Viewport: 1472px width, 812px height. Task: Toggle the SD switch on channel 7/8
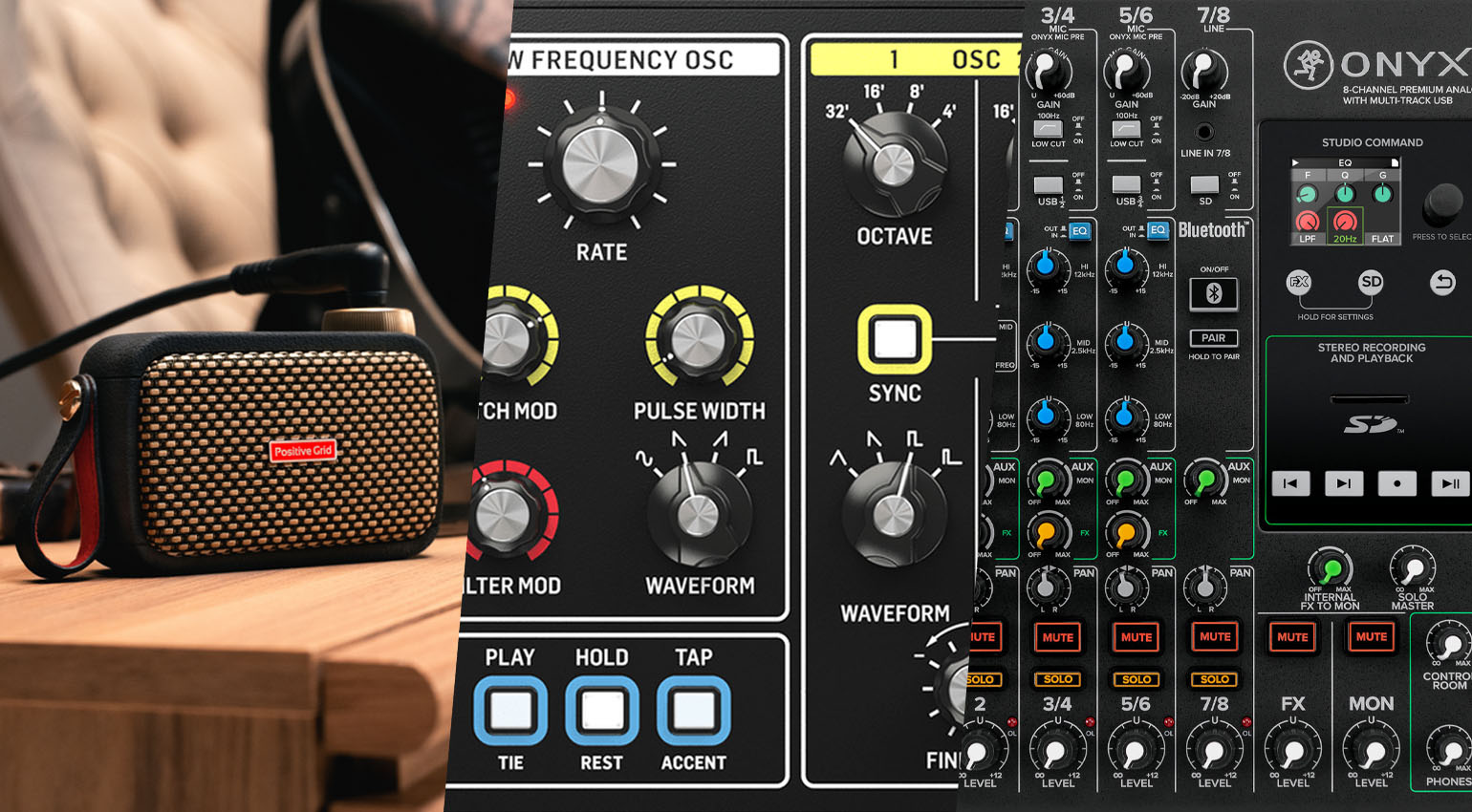point(1204,184)
